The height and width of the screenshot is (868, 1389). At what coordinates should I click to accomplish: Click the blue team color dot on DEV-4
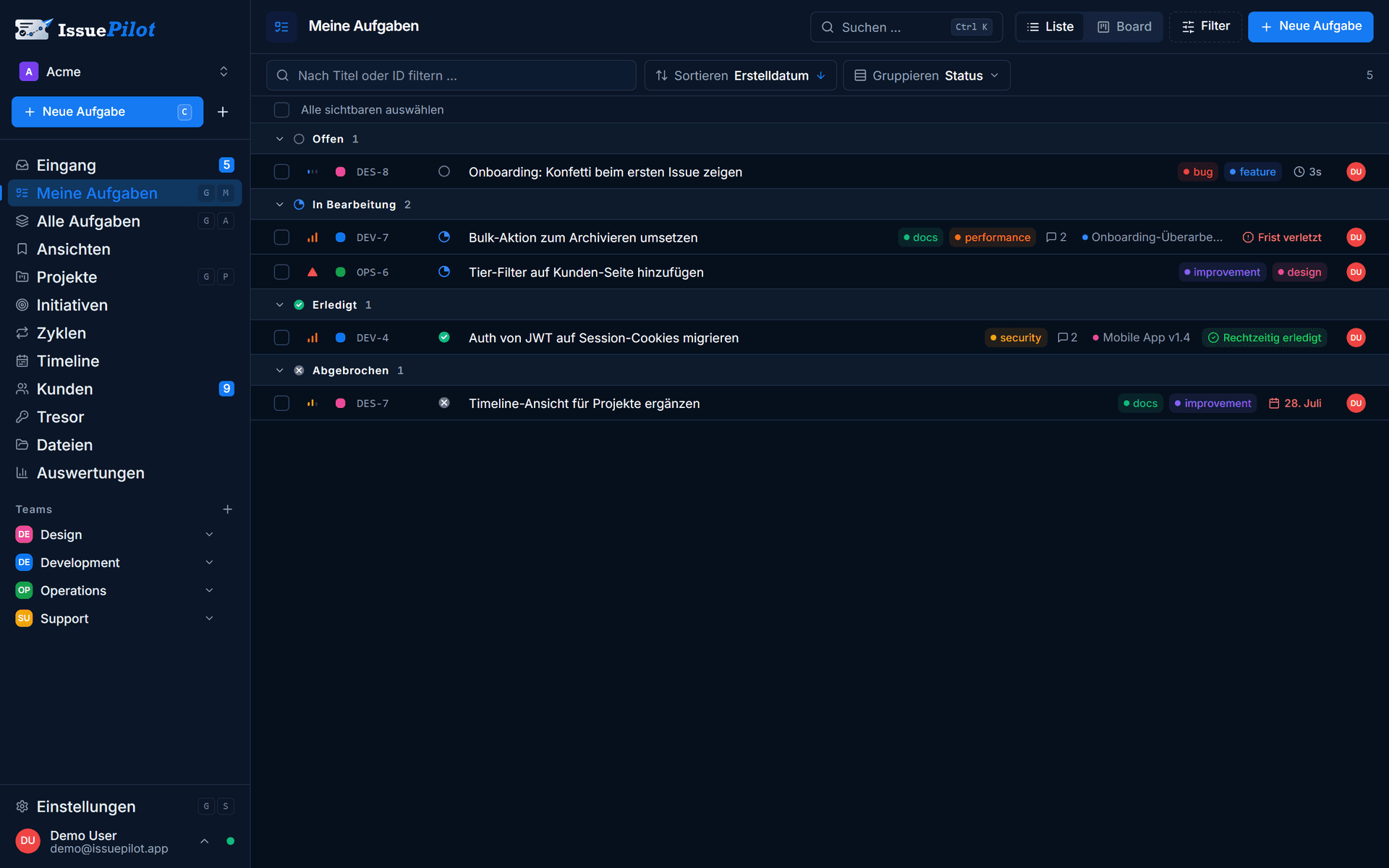[340, 338]
